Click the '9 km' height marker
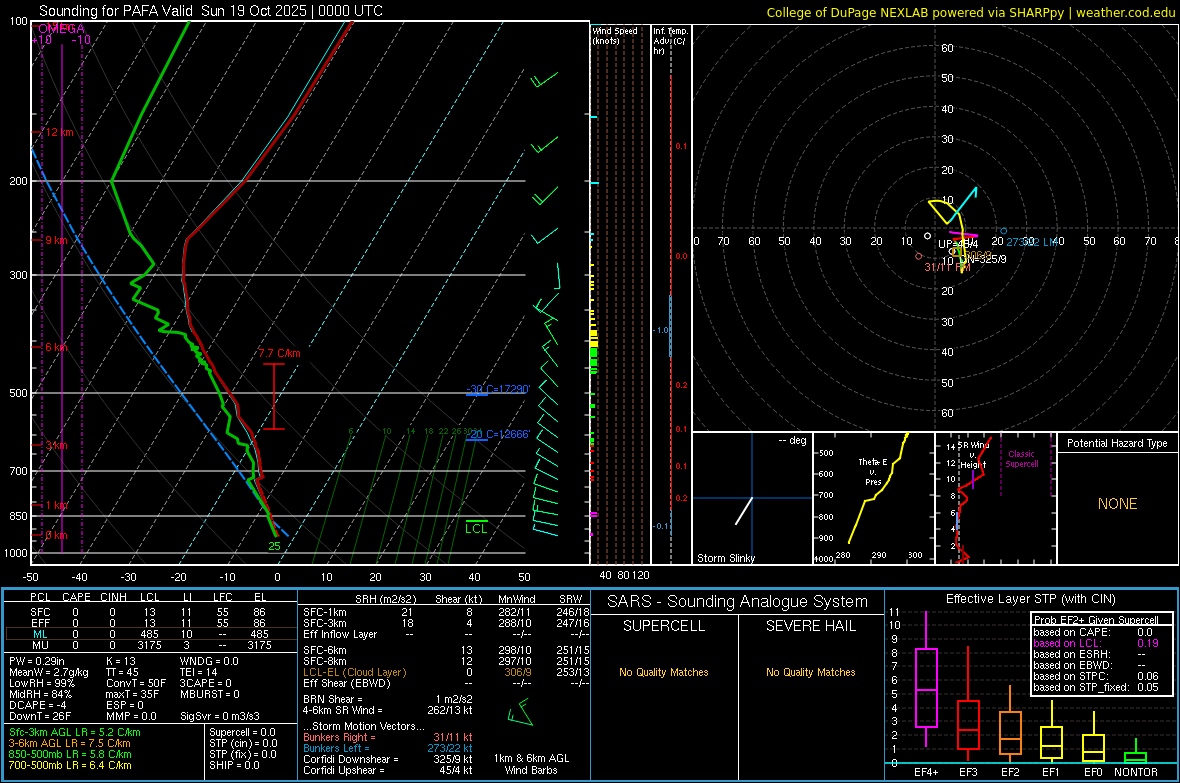Screen dimensions: 1180x783 (x=56, y=240)
